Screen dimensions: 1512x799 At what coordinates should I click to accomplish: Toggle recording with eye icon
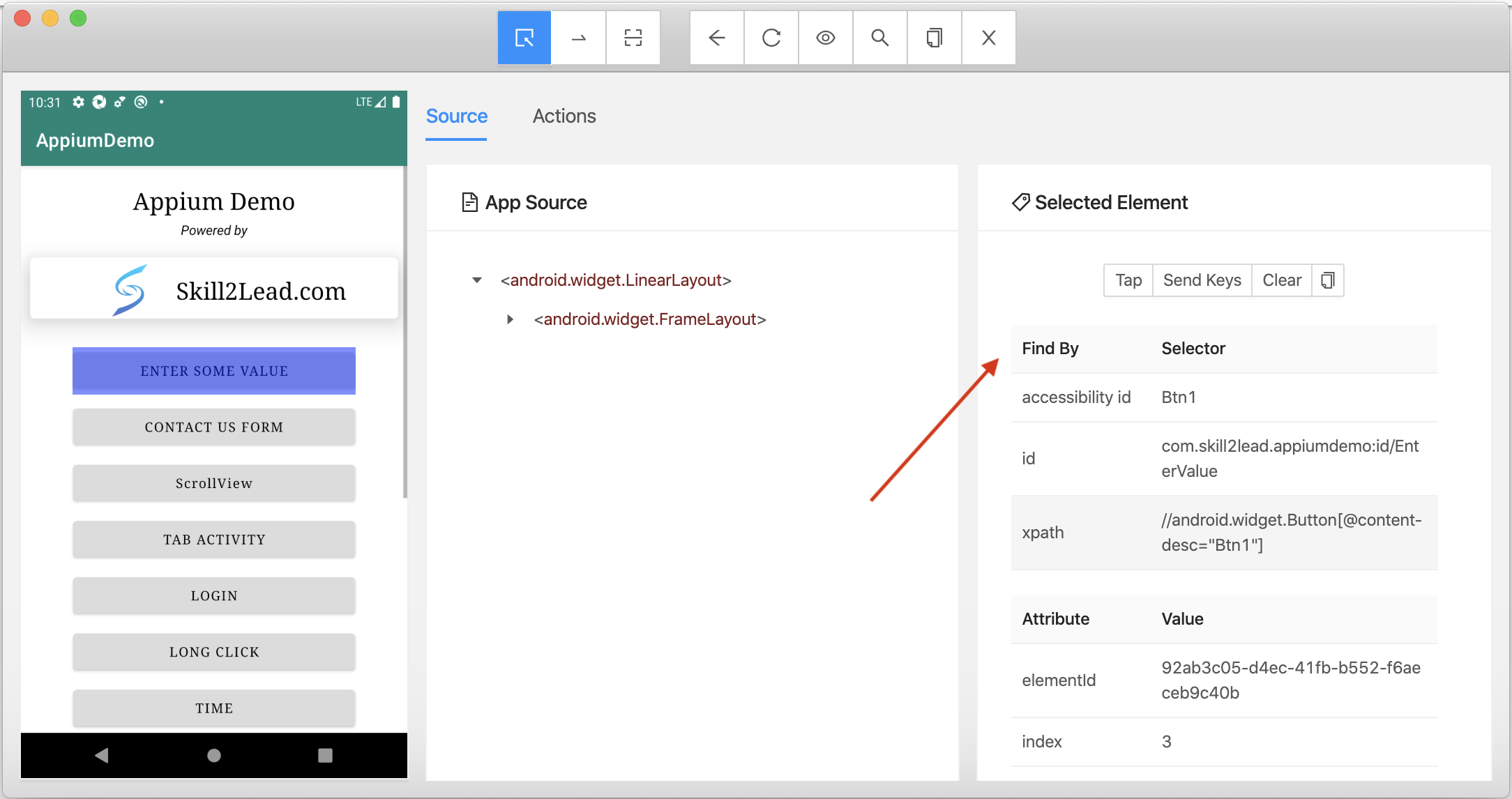(825, 38)
